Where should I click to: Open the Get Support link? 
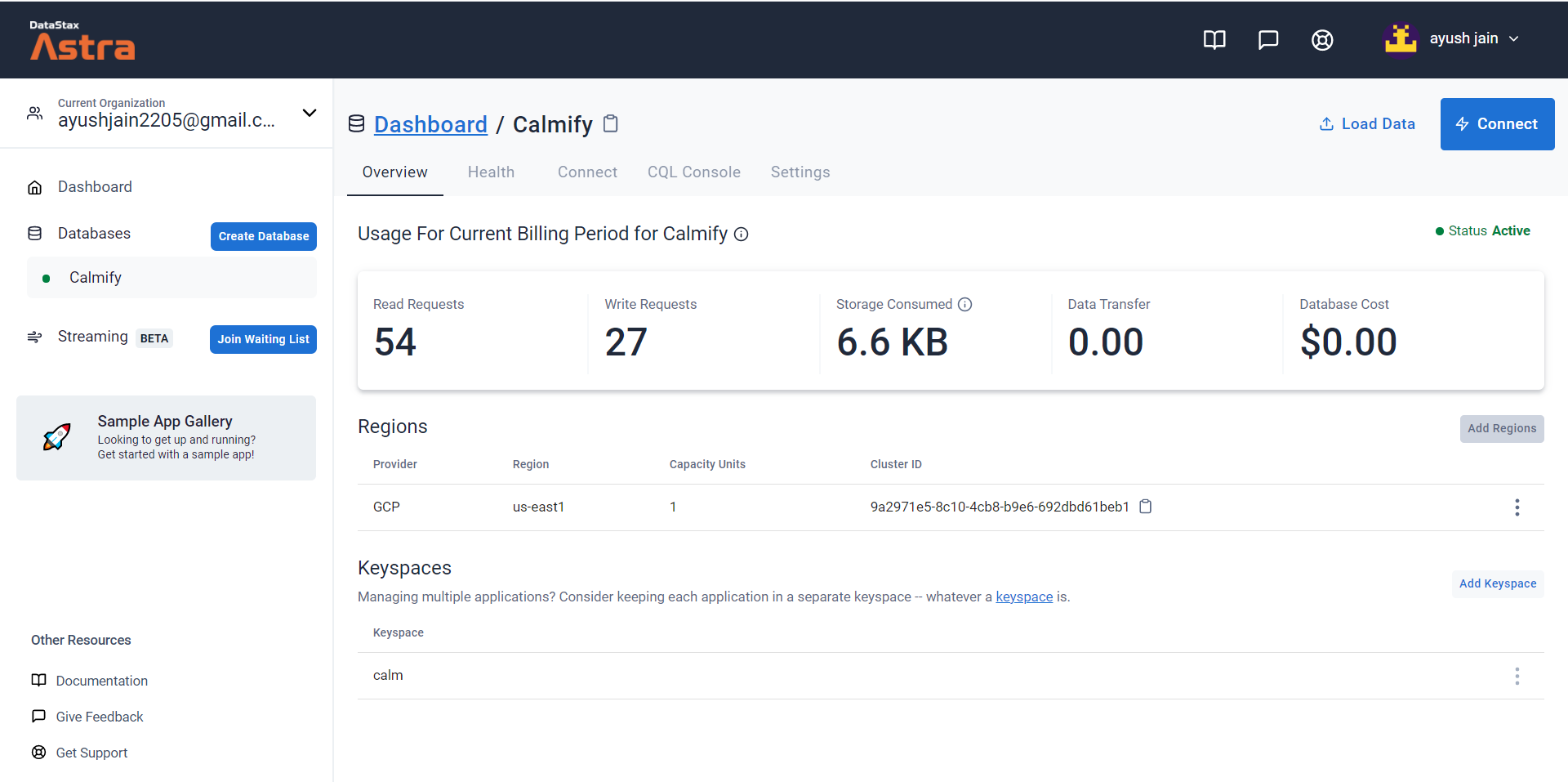(x=91, y=753)
